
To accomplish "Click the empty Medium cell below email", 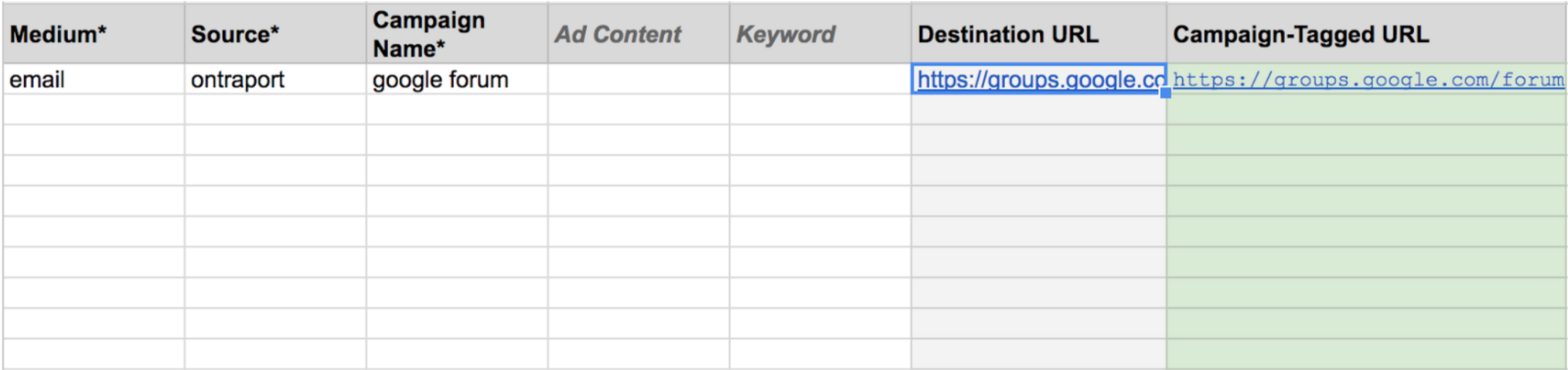I will pyautogui.click(x=94, y=109).
